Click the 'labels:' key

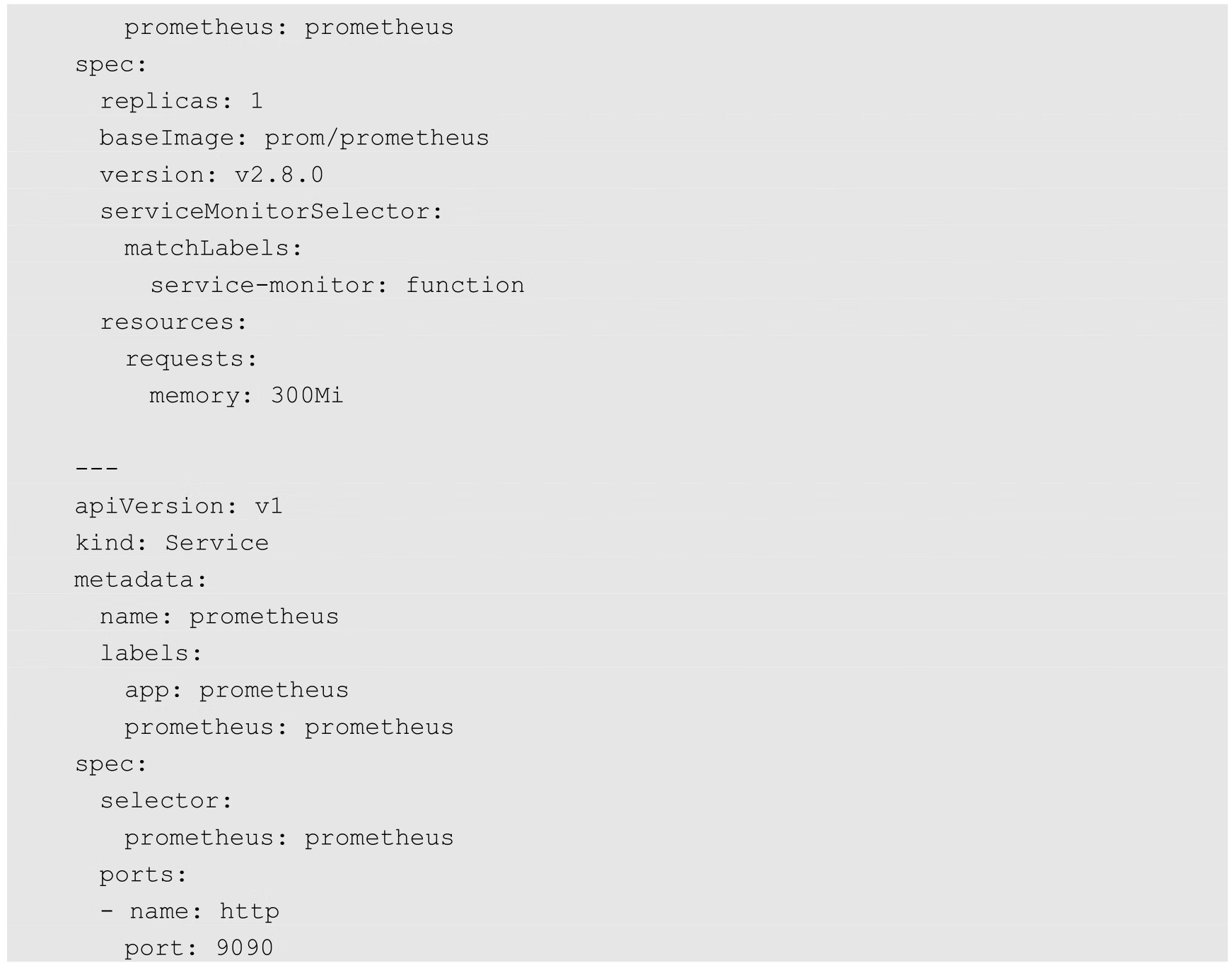151,653
